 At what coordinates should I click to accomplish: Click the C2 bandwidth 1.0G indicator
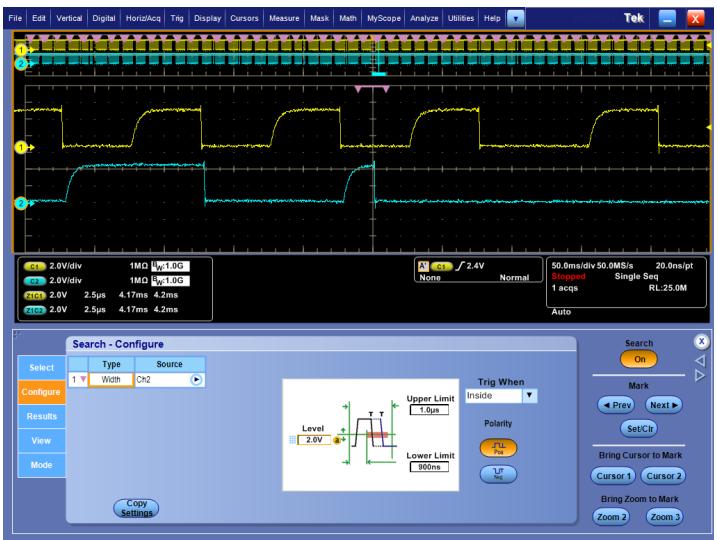click(x=170, y=280)
